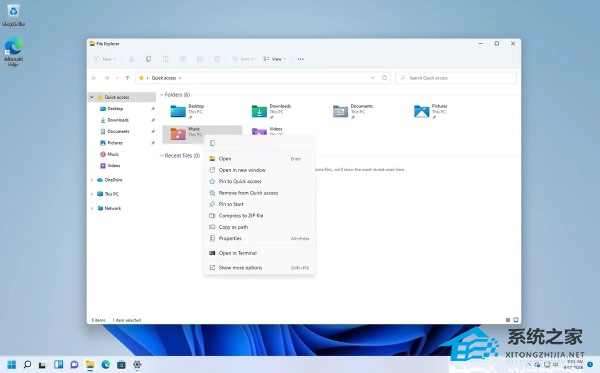This screenshot has width=600, height=373.
Task: Choose Pin to Start
Action: pyautogui.click(x=259, y=204)
